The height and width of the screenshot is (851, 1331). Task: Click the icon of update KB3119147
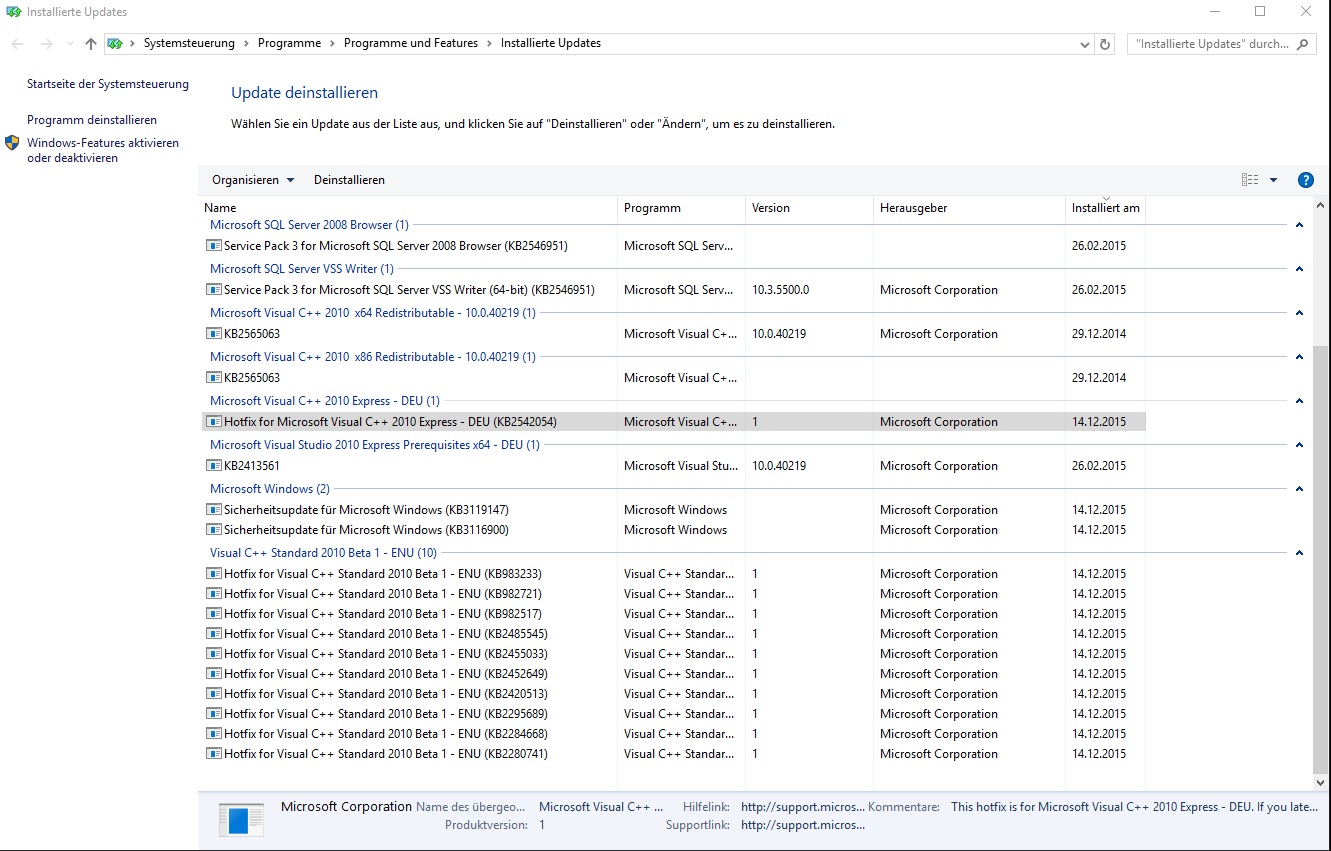[213, 510]
